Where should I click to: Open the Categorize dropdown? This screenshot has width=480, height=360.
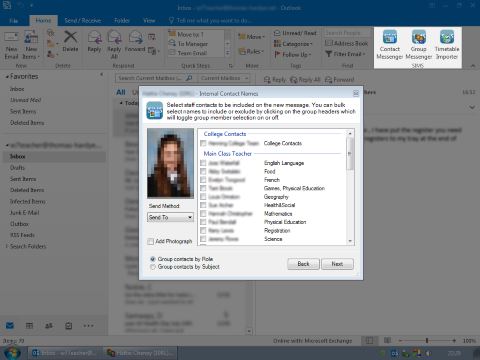[x=293, y=44]
